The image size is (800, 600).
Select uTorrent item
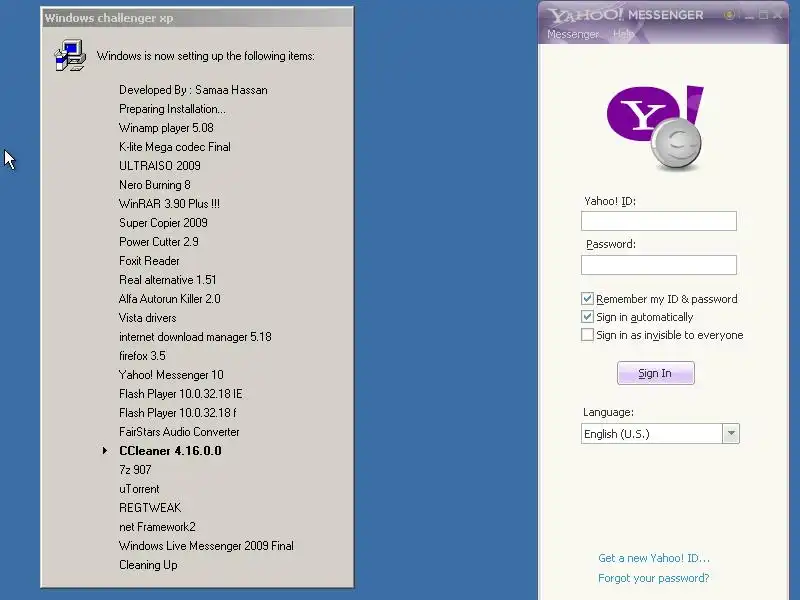click(139, 489)
